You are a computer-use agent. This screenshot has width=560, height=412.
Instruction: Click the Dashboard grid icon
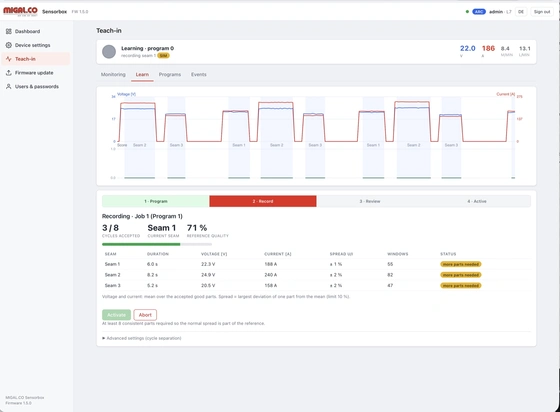[9, 31]
